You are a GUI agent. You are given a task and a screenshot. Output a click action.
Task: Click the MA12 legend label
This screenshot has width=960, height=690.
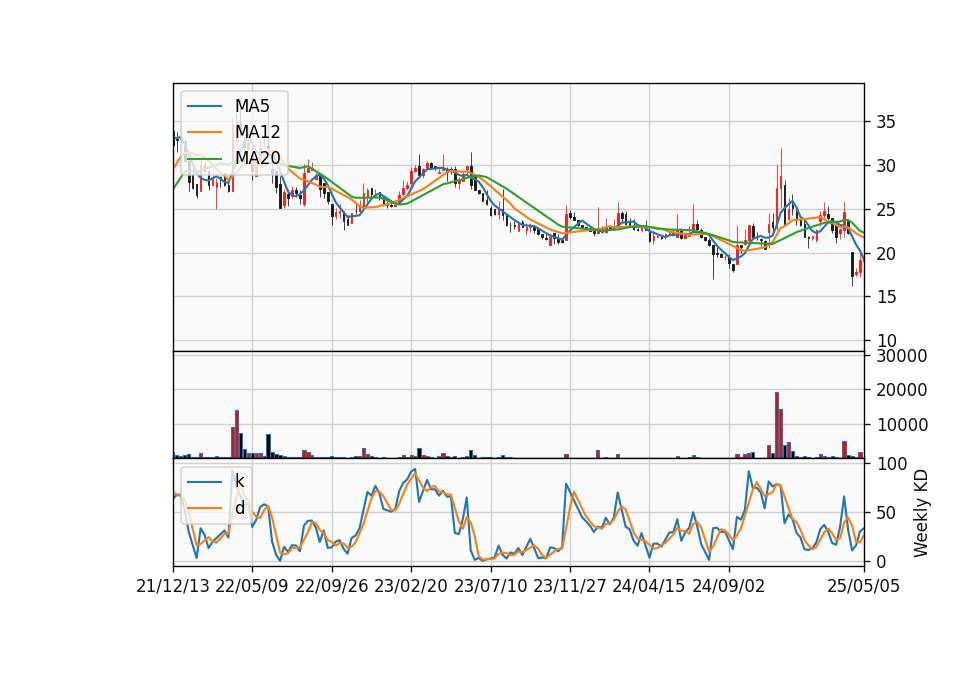pos(257,132)
